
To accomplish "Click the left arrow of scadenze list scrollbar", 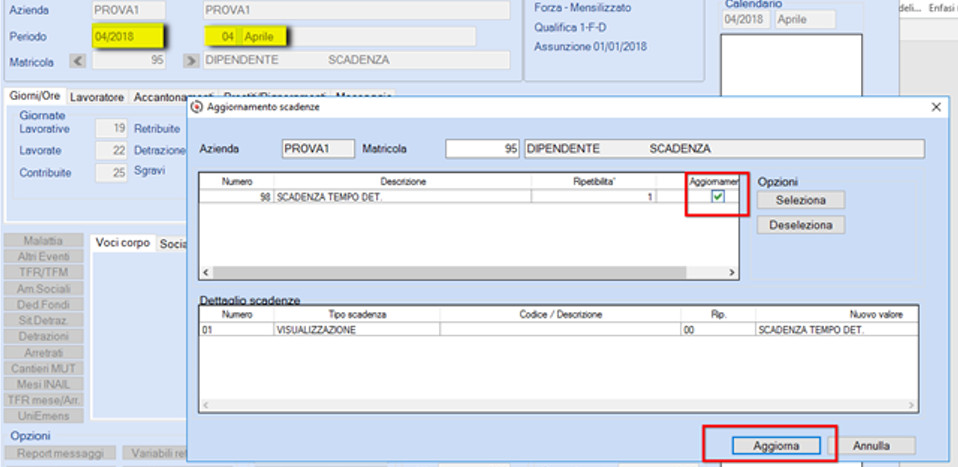I will pos(206,273).
